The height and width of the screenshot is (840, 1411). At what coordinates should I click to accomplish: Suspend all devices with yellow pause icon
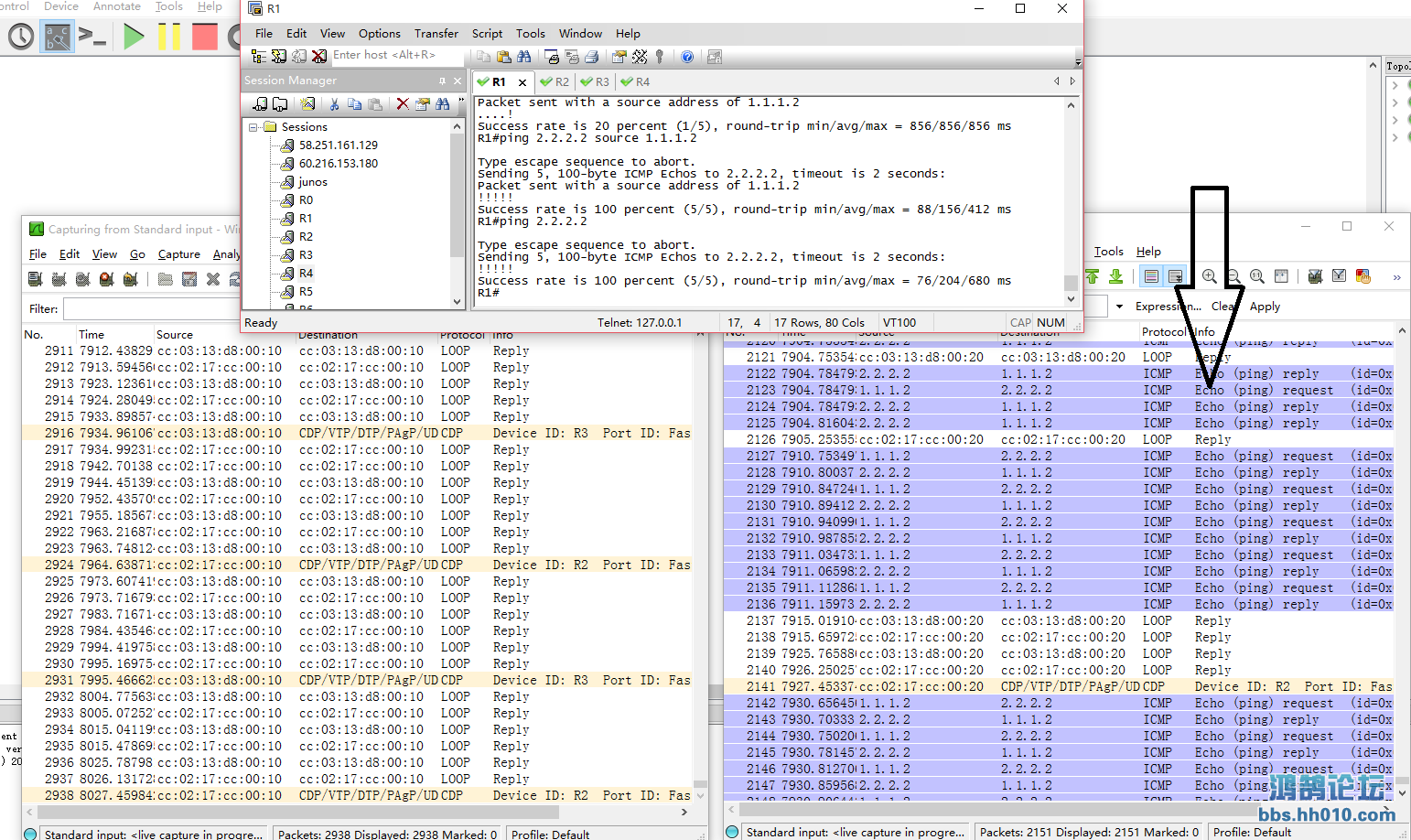pos(169,37)
